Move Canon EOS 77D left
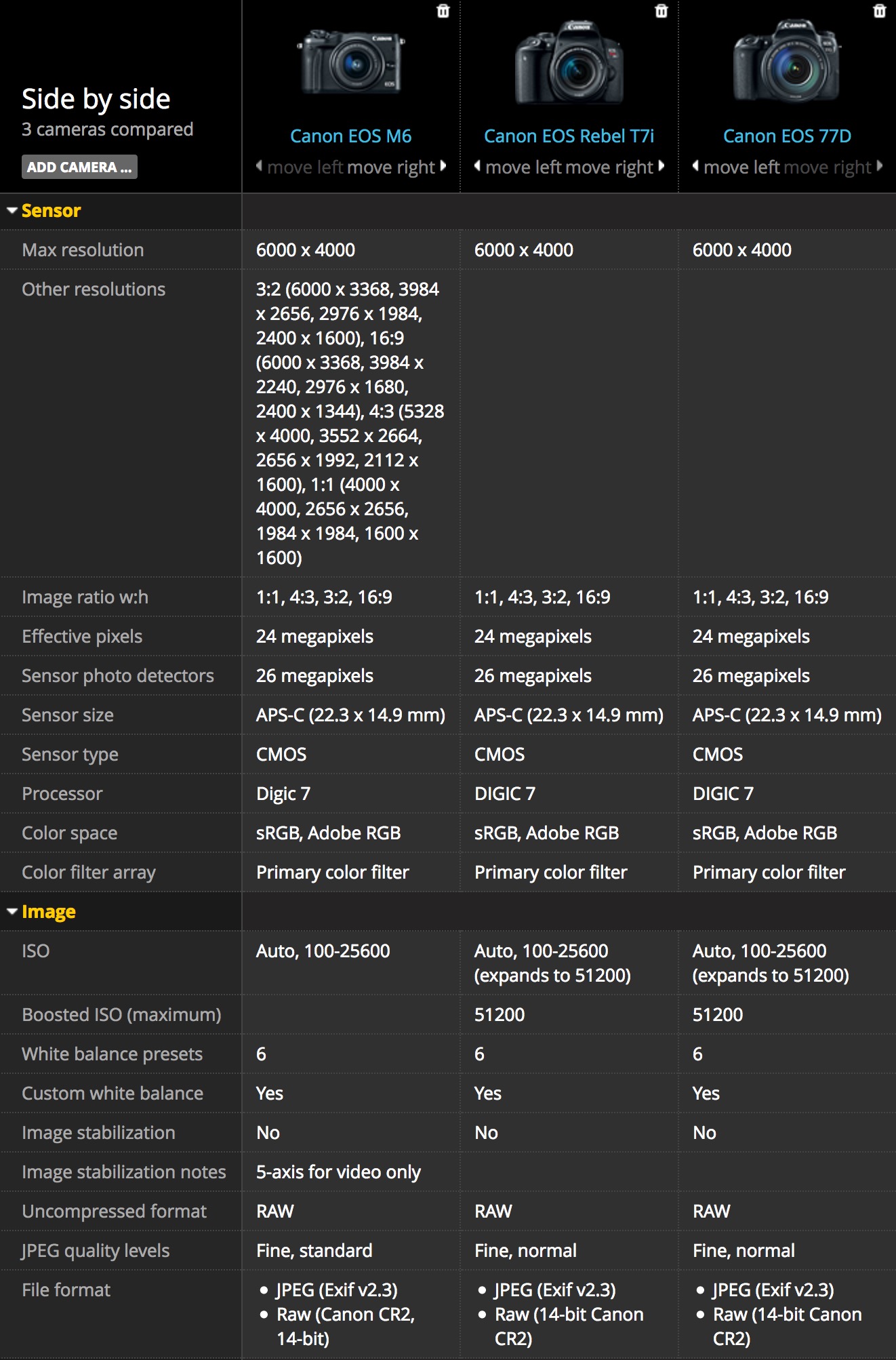 pos(737,167)
